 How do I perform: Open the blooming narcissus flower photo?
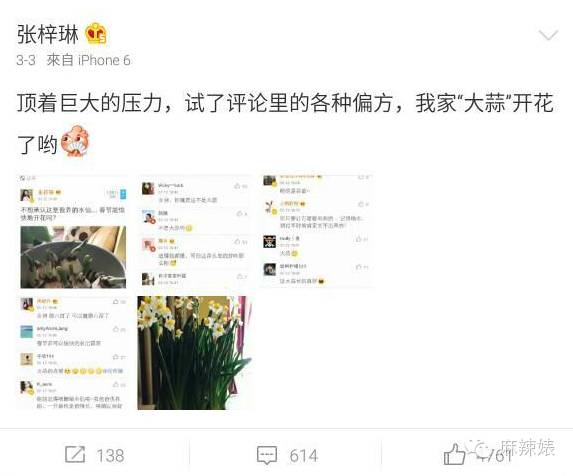(194, 353)
